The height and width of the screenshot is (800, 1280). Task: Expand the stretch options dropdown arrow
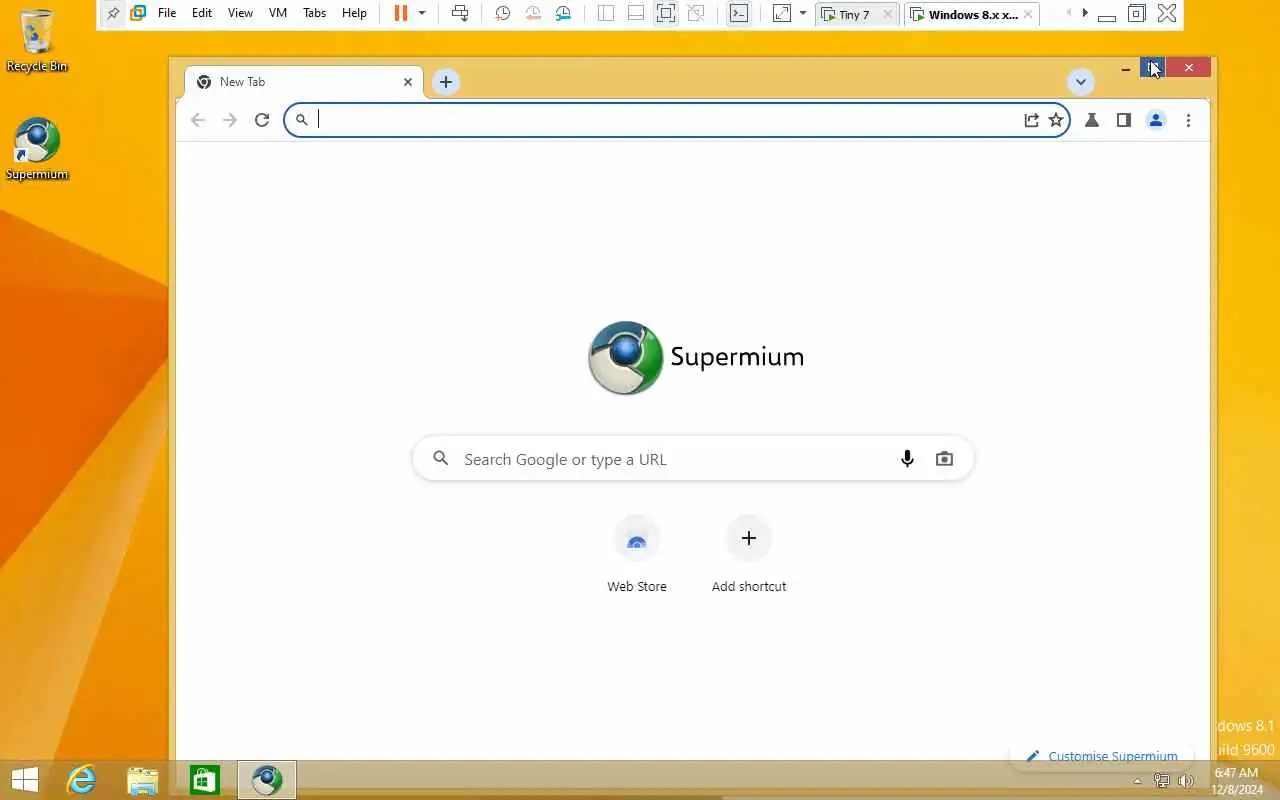pos(802,13)
